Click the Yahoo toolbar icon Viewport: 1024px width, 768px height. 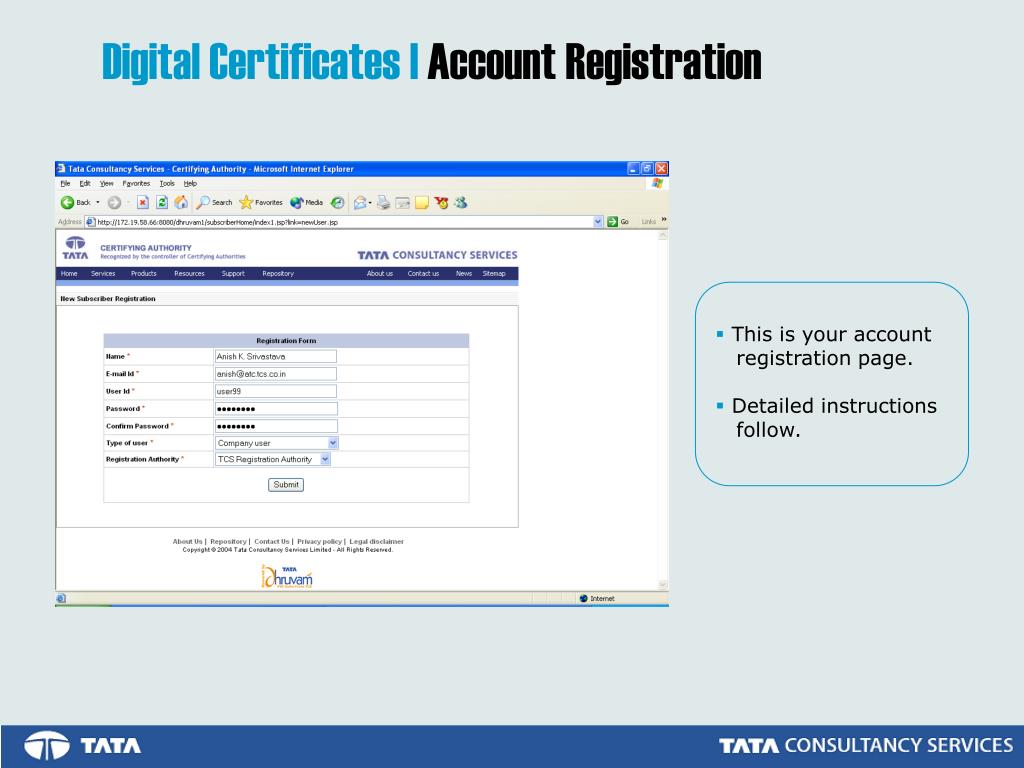click(x=441, y=202)
